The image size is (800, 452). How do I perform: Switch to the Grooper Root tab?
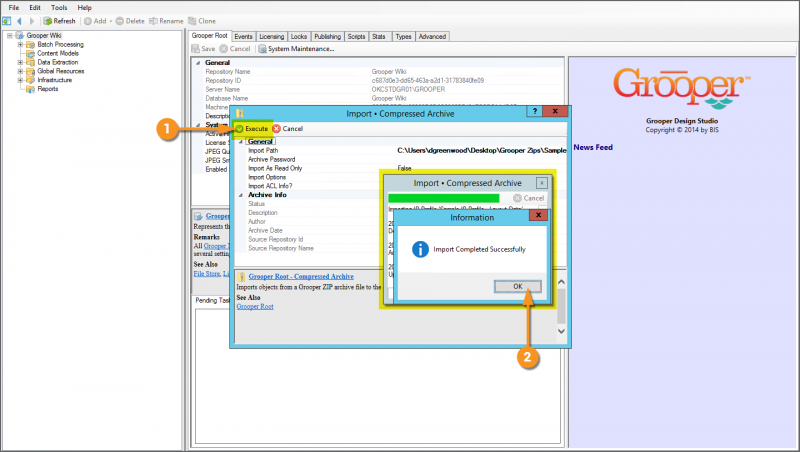pos(210,36)
